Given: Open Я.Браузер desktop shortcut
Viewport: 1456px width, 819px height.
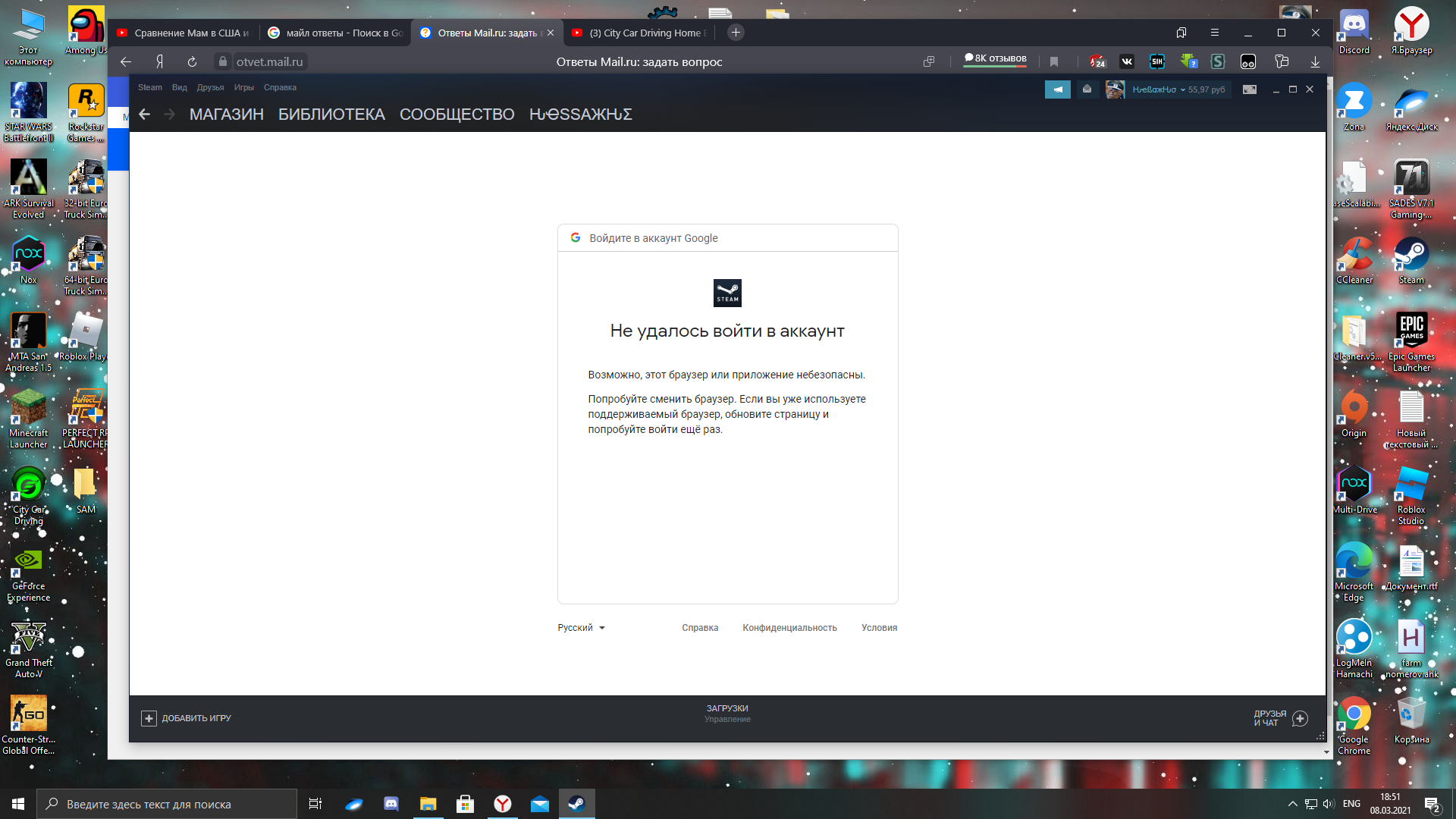Looking at the screenshot, I should tap(1412, 33).
